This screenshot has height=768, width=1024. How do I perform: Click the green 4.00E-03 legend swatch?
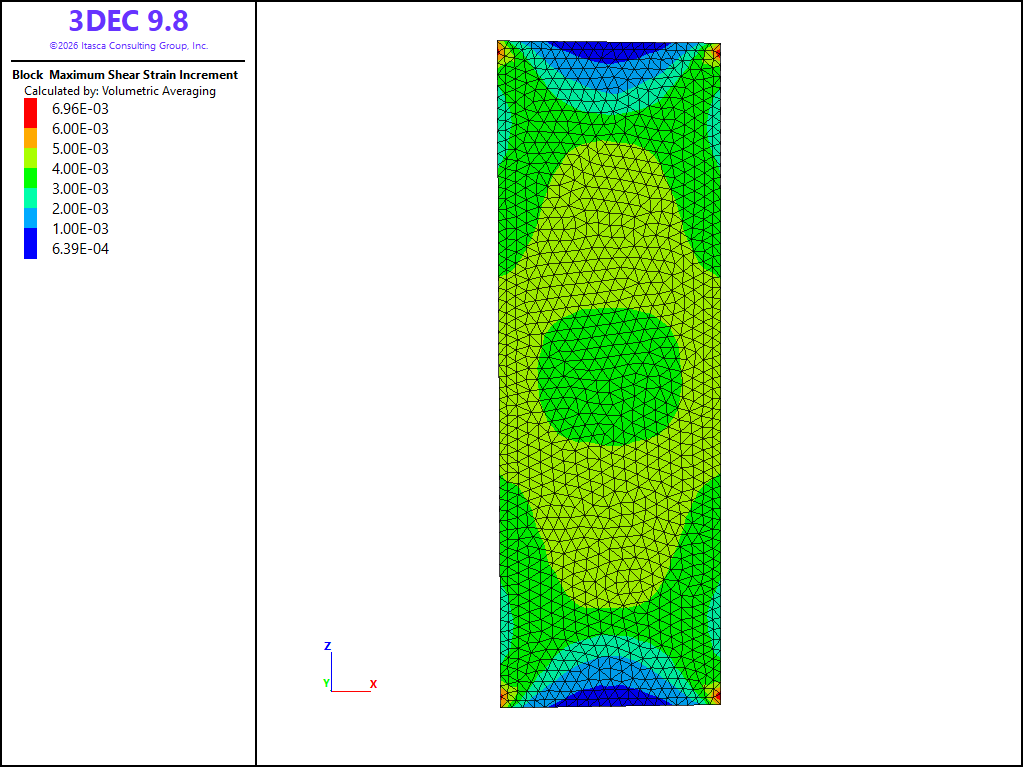31,178
